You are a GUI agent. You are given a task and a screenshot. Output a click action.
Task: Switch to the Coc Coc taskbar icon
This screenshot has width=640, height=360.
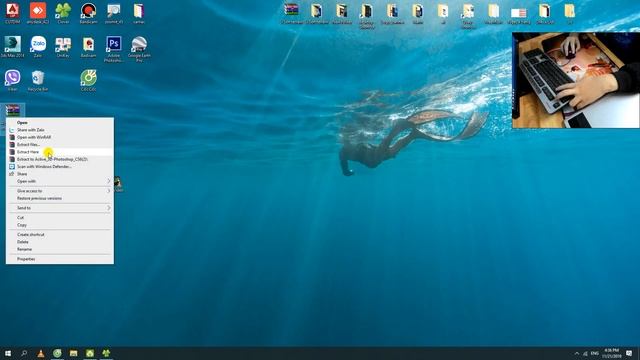[57, 353]
